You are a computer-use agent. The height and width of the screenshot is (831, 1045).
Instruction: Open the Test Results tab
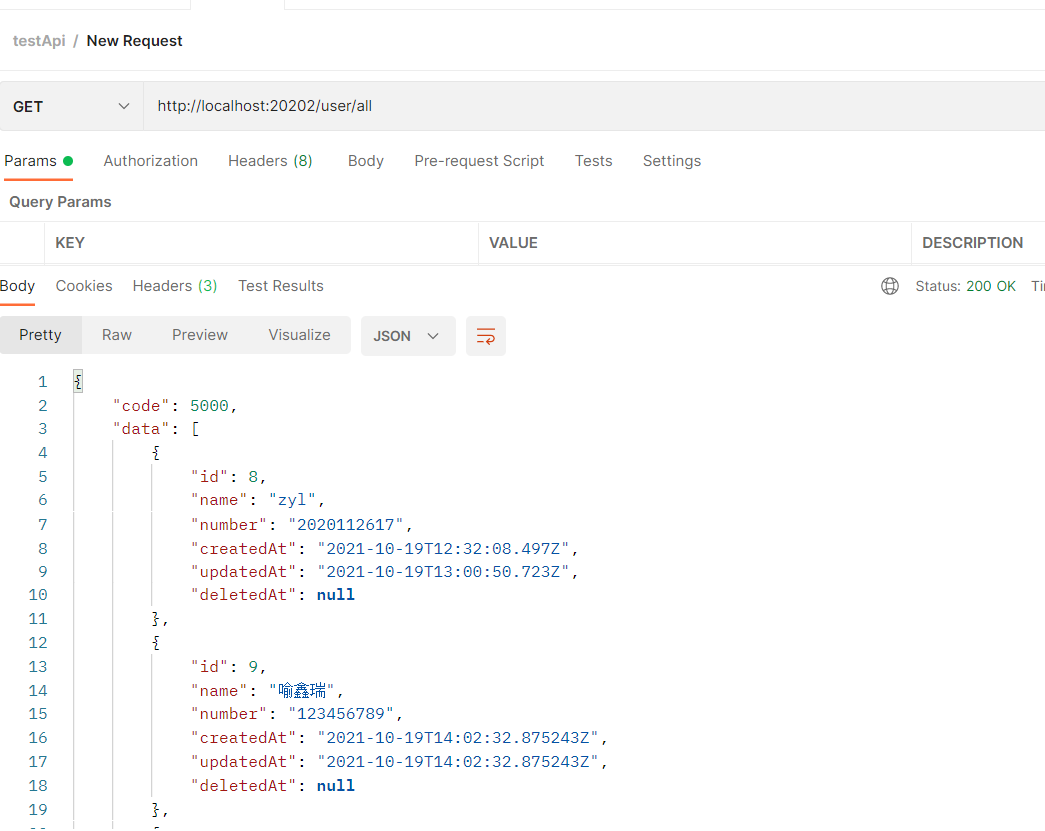[281, 286]
